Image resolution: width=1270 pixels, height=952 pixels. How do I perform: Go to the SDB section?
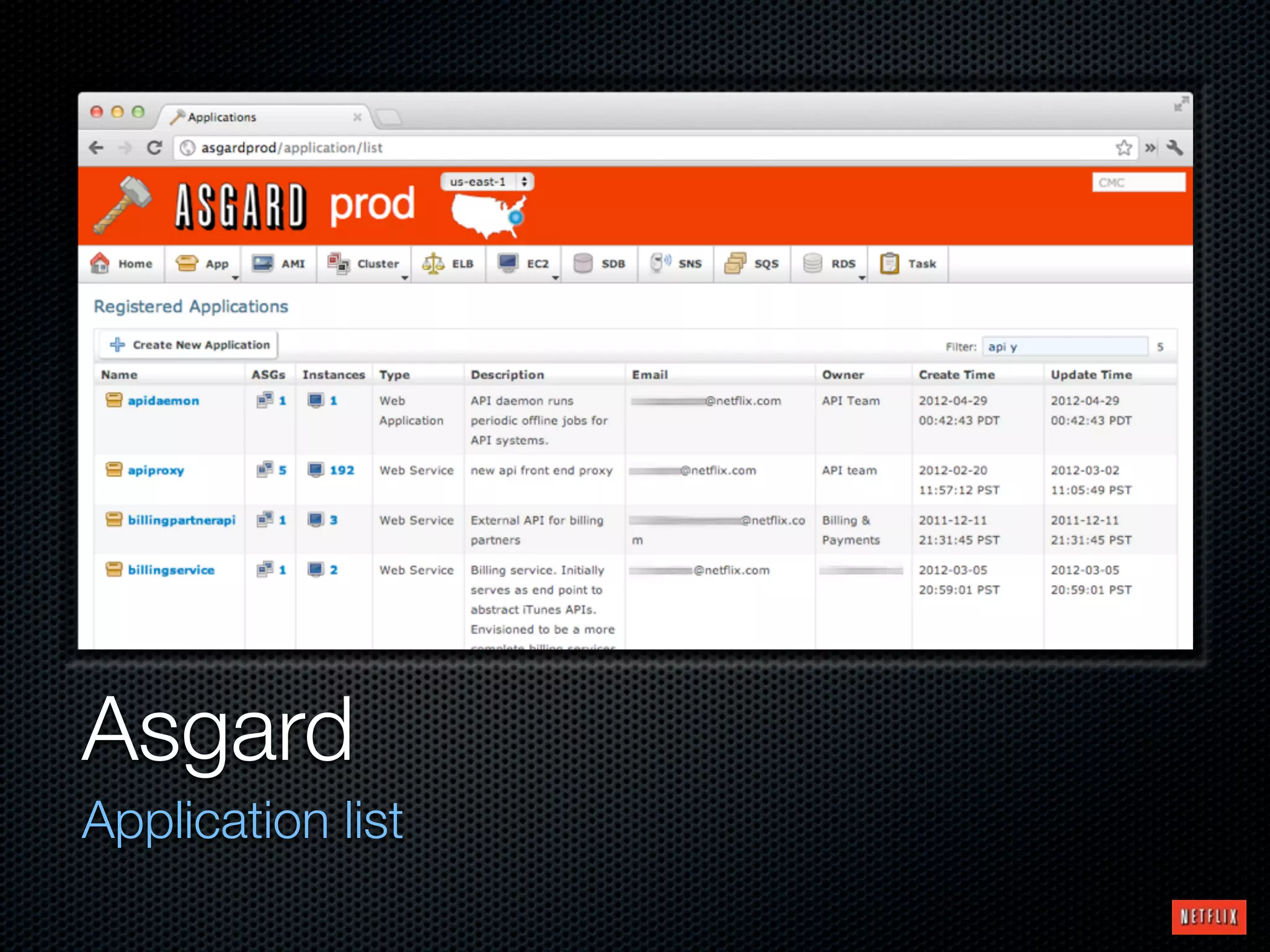[x=600, y=264]
